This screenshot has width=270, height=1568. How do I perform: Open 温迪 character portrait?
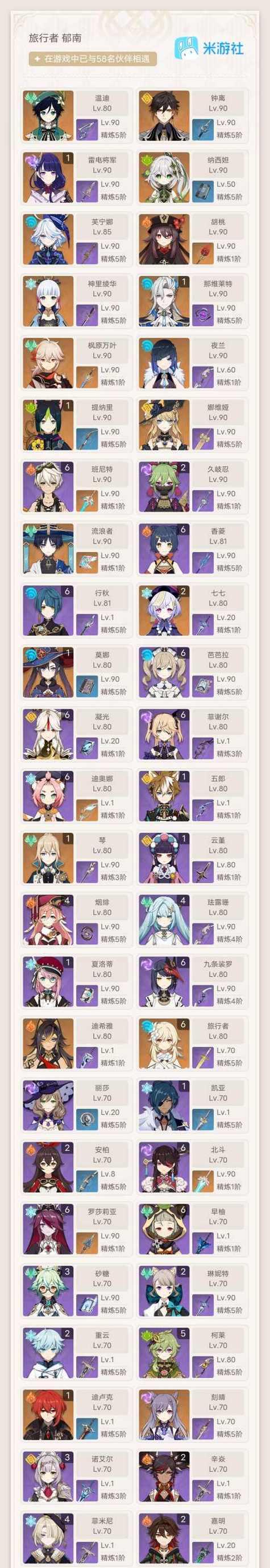pos(48,116)
